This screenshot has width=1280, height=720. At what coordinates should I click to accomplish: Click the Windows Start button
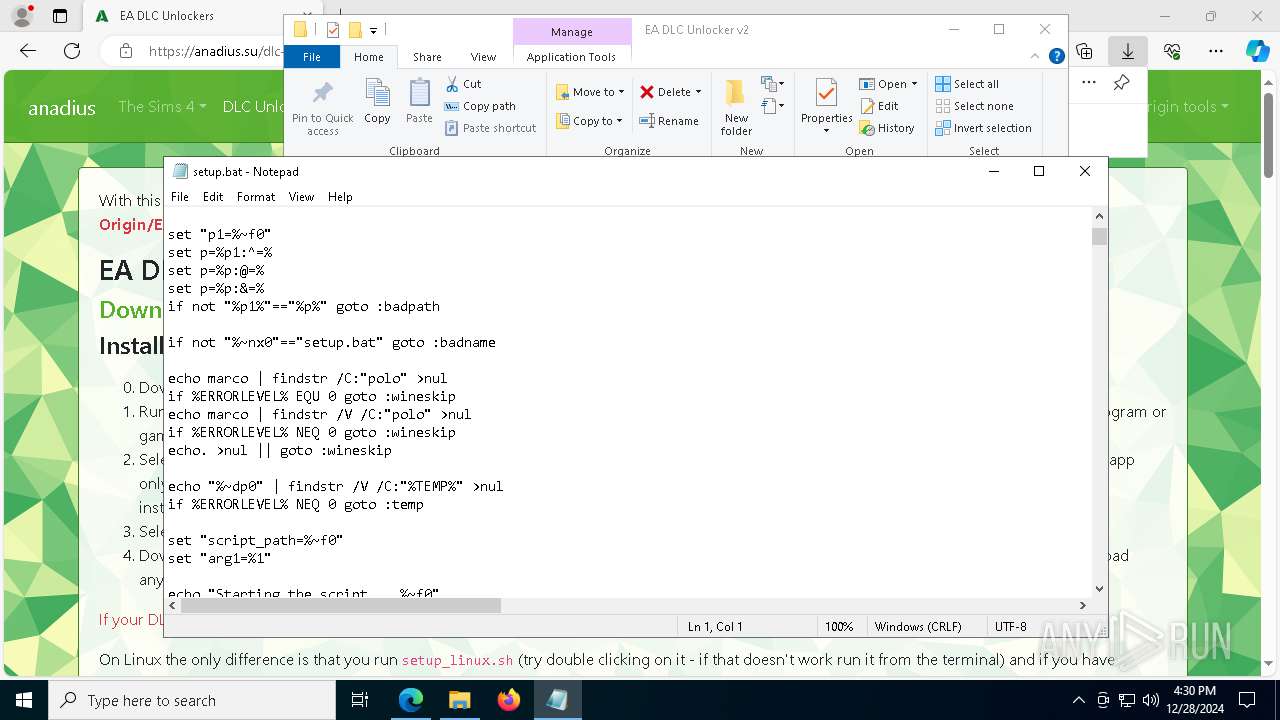click(x=23, y=700)
